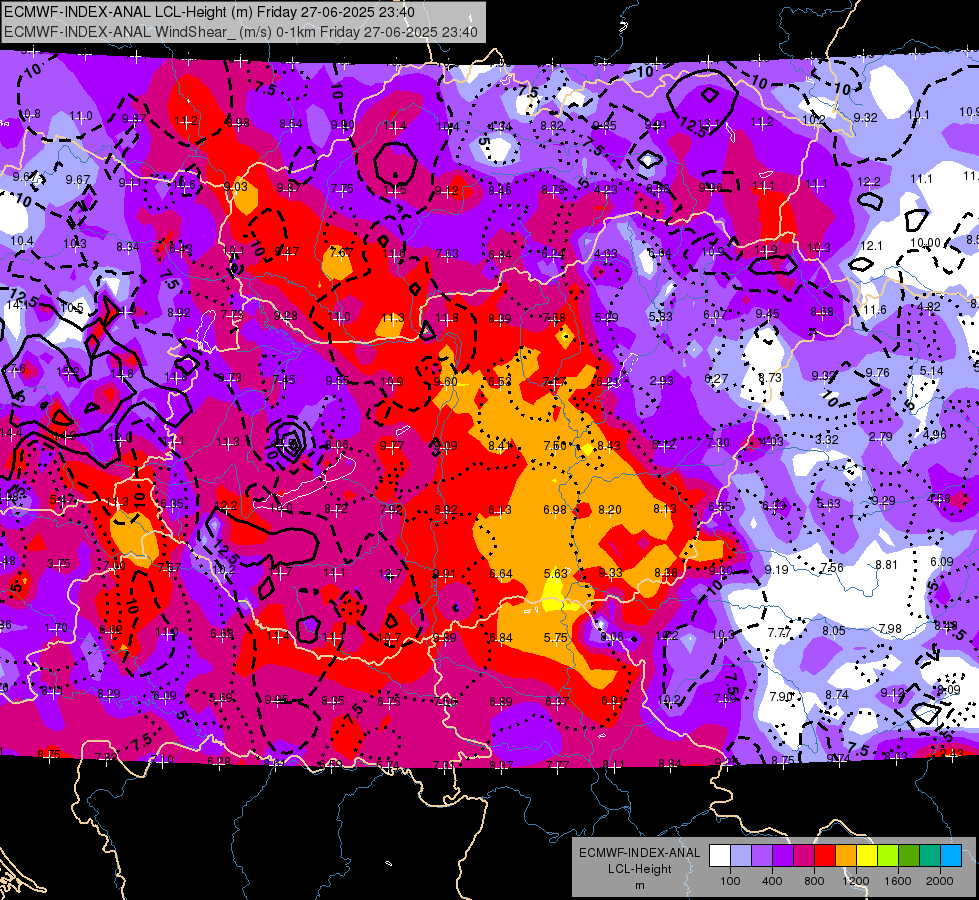Click the map value 7.90
The image size is (979, 900).
tap(781, 696)
